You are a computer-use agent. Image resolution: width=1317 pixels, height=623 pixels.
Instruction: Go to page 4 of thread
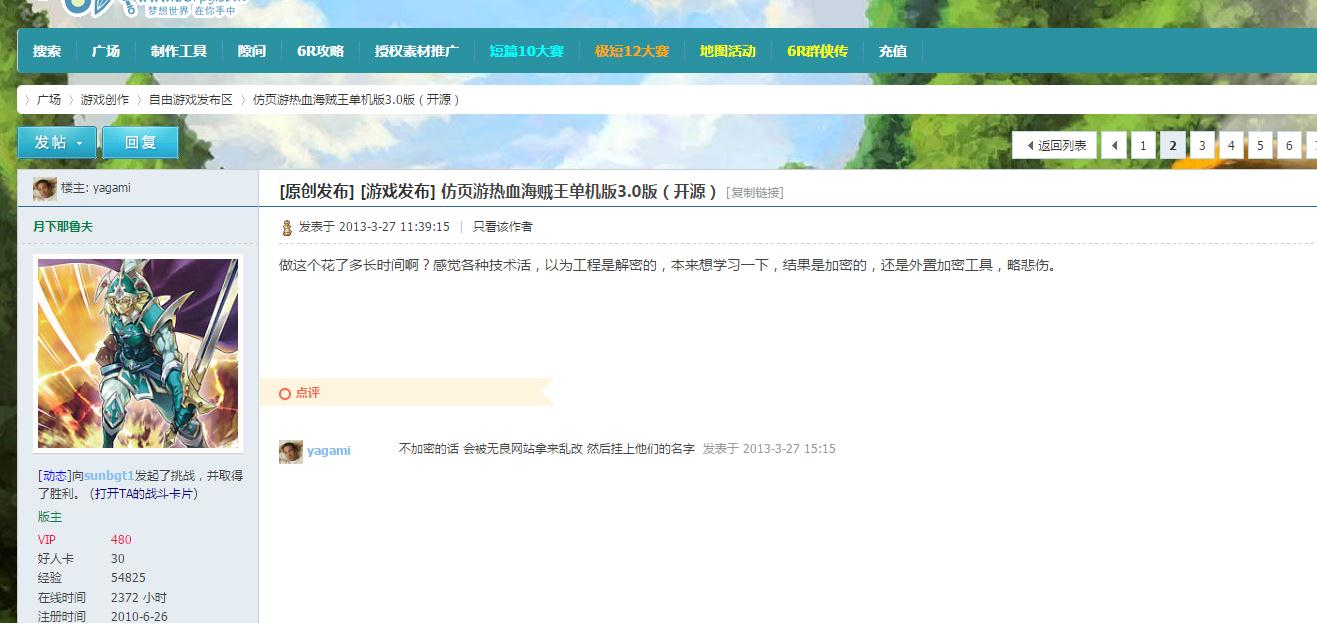(1231, 146)
